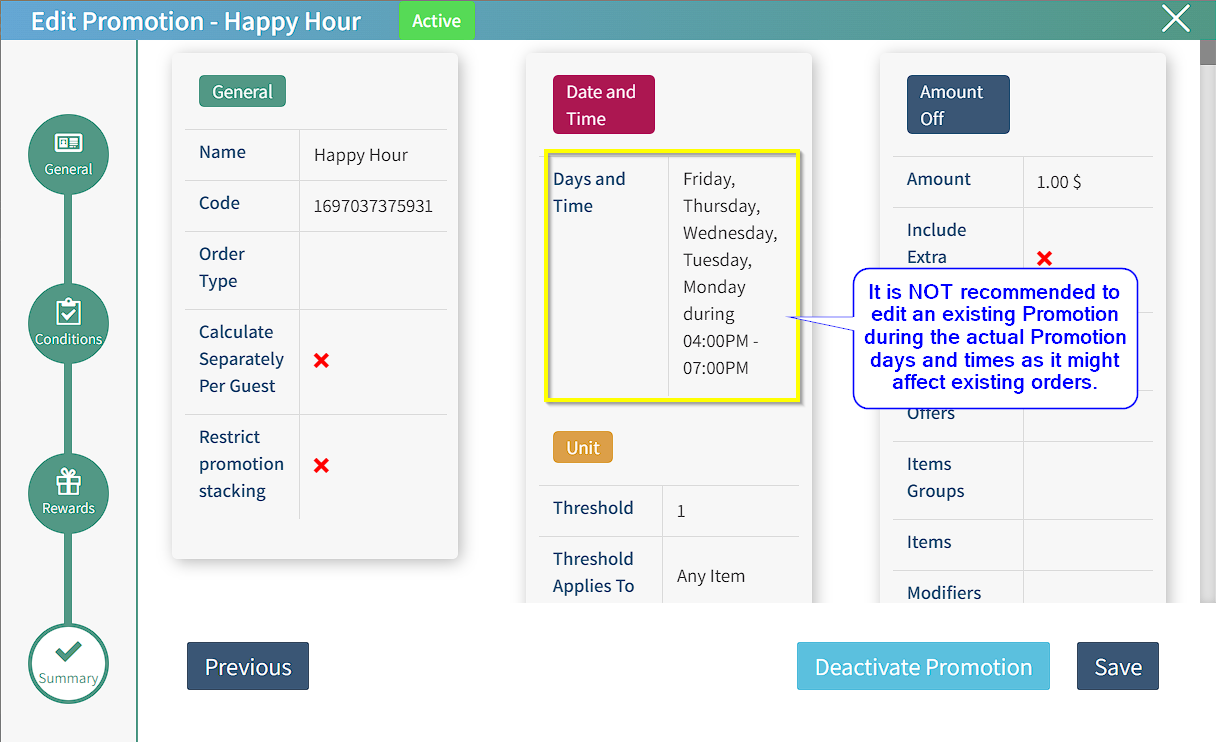Click the Date and Time section tag
Image resolution: width=1216 pixels, height=742 pixels.
(603, 105)
